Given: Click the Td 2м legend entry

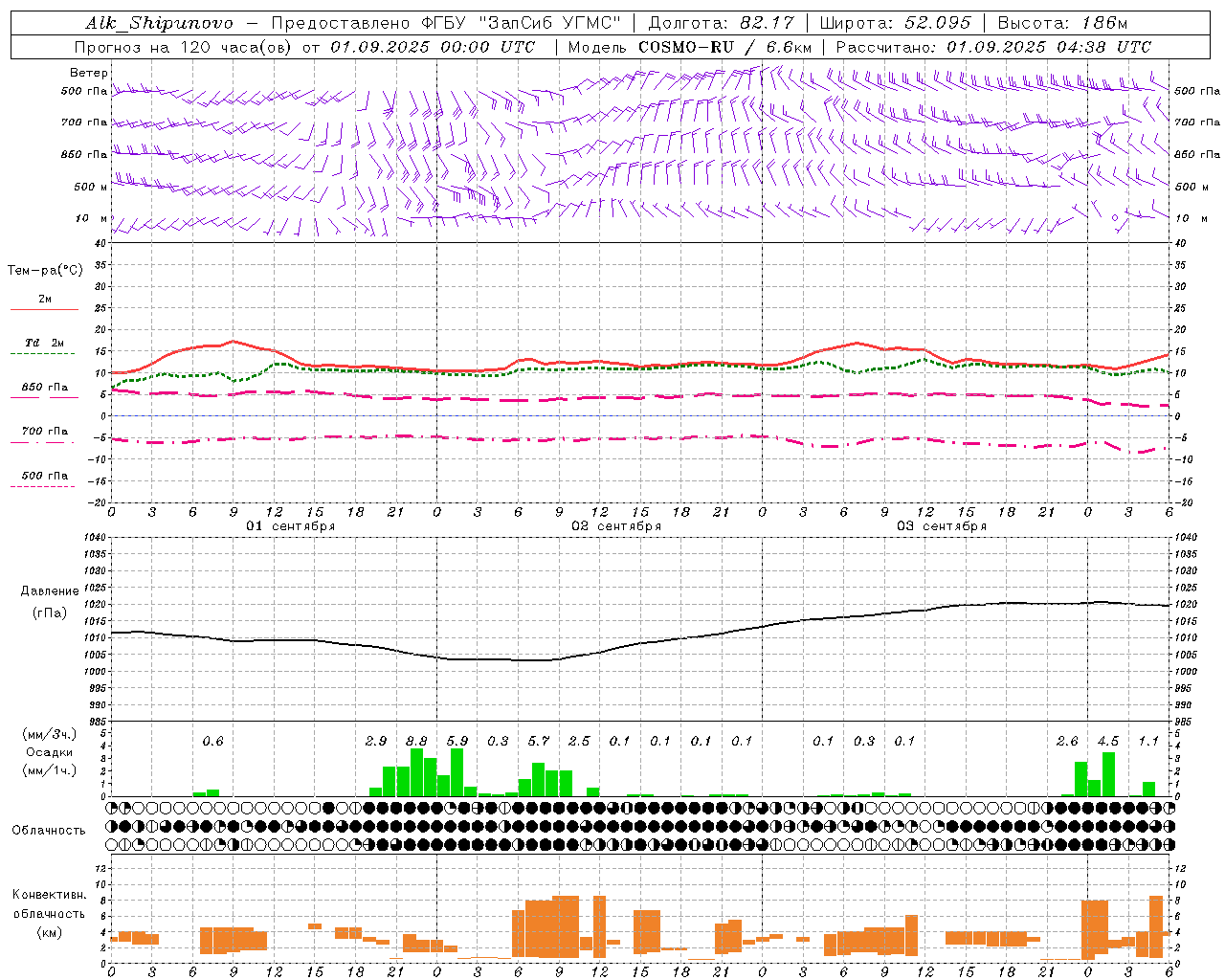Looking at the screenshot, I should 45,343.
